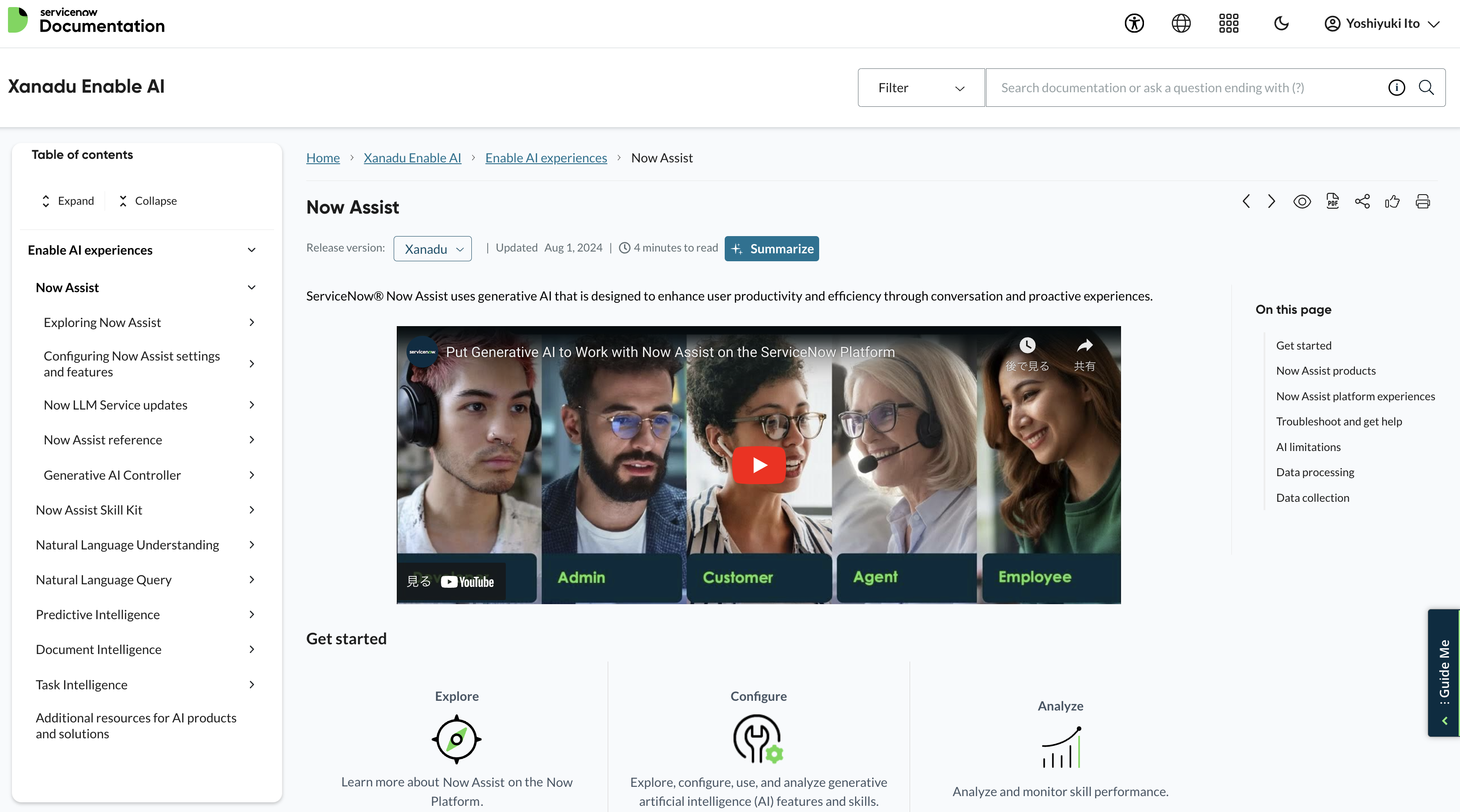The width and height of the screenshot is (1460, 812).
Task: Click the search magnifier icon
Action: (1426, 87)
